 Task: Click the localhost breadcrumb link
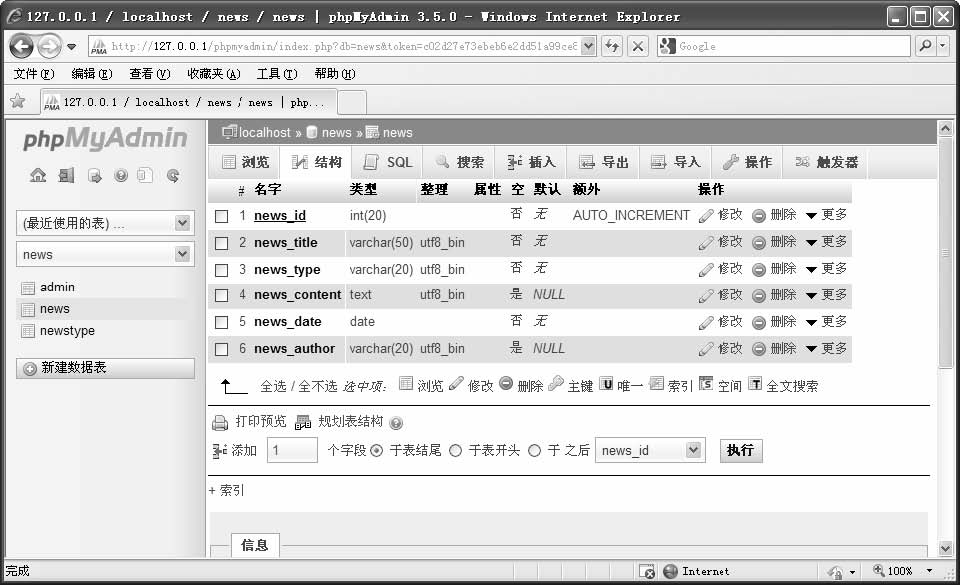point(264,132)
